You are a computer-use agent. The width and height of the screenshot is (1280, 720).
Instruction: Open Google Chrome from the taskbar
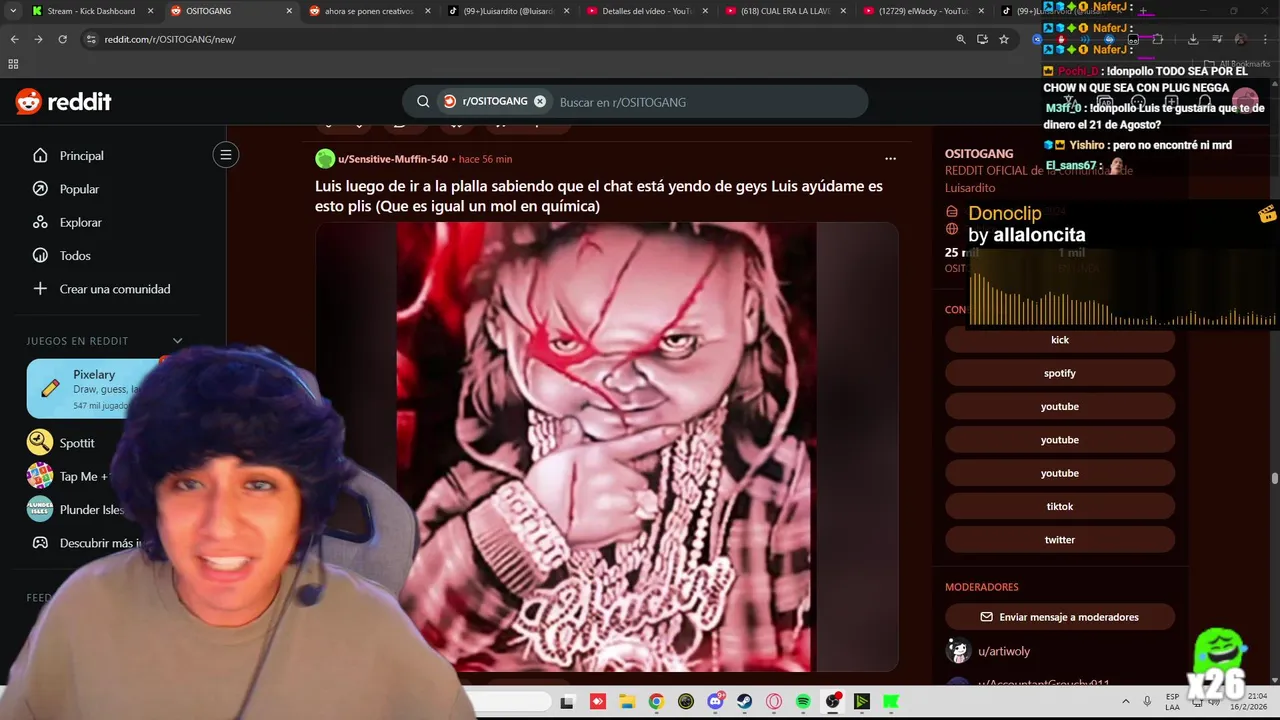[656, 702]
